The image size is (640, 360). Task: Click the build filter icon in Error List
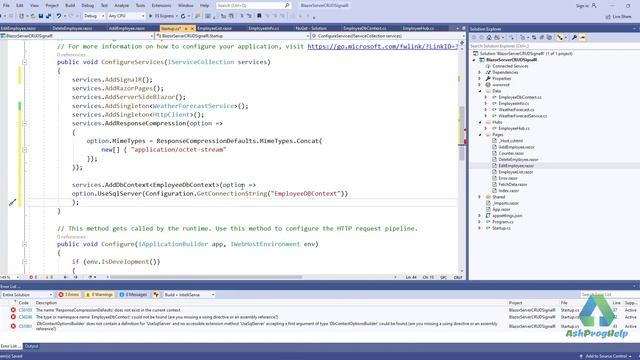(x=156, y=294)
